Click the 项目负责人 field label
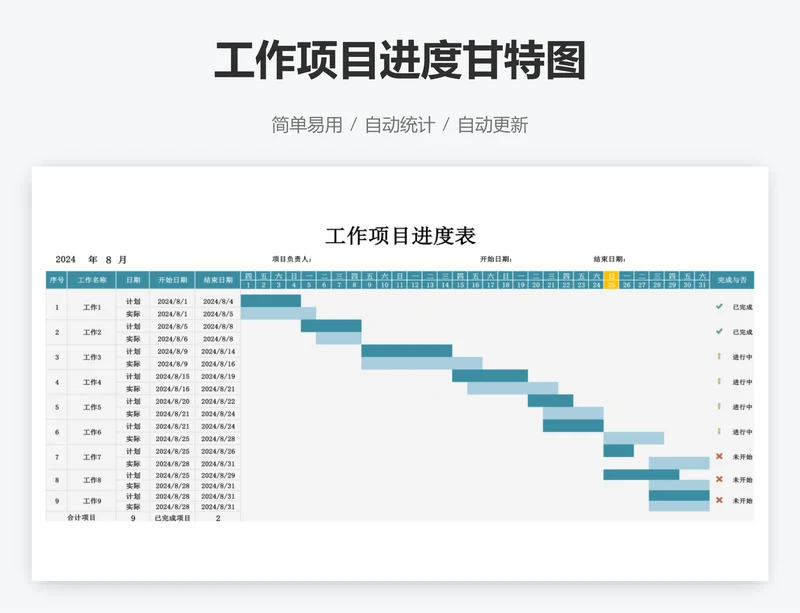 tap(292, 259)
